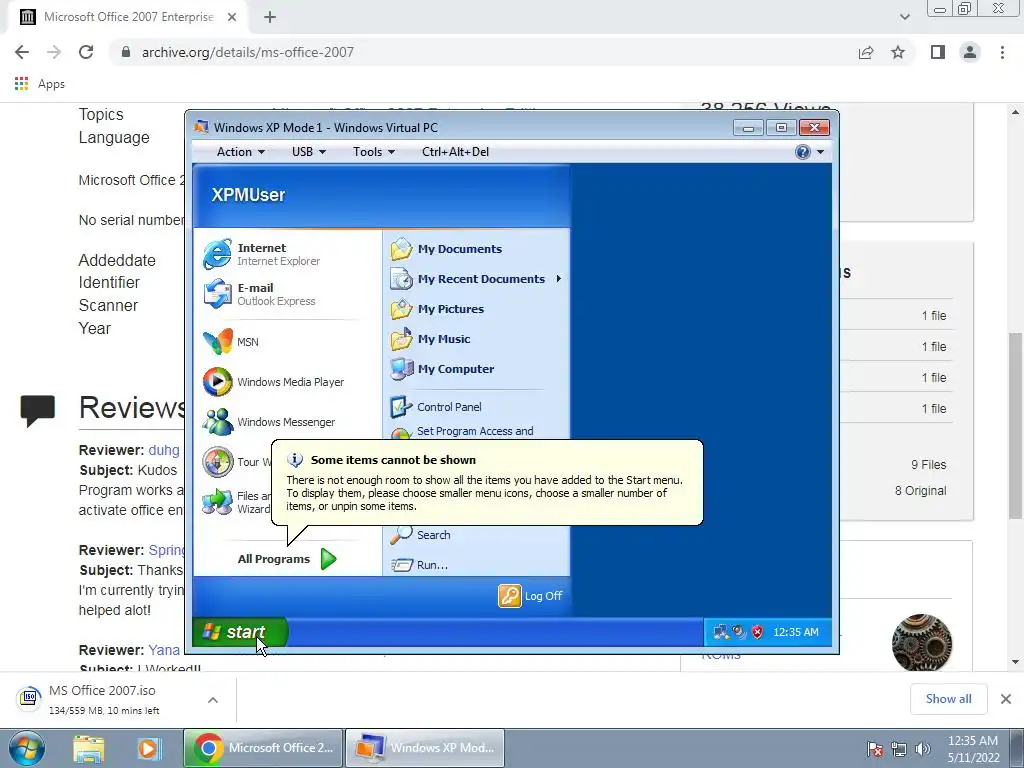Click the archive.org address bar
This screenshot has height=768, width=1024.
click(483, 52)
